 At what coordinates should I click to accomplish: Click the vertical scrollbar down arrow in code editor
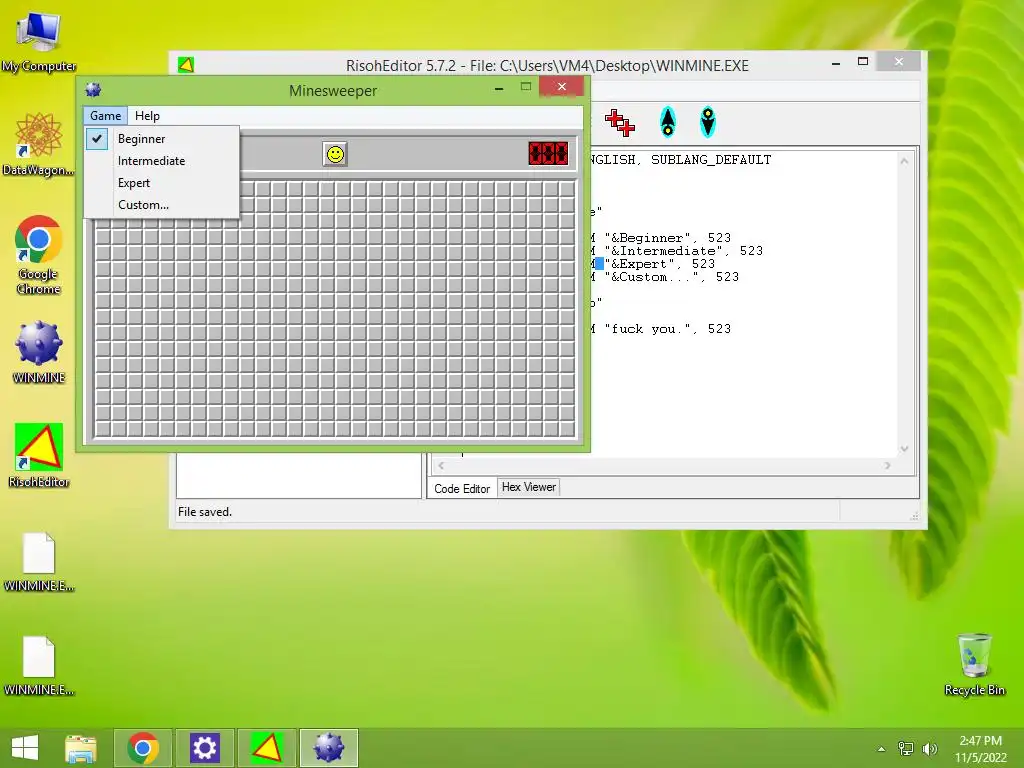(x=904, y=449)
